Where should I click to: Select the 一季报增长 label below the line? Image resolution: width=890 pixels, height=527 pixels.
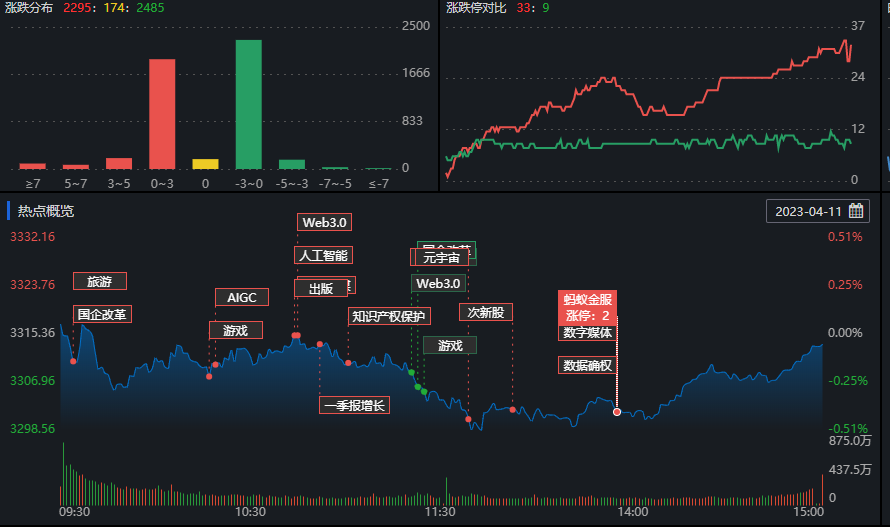coord(354,405)
